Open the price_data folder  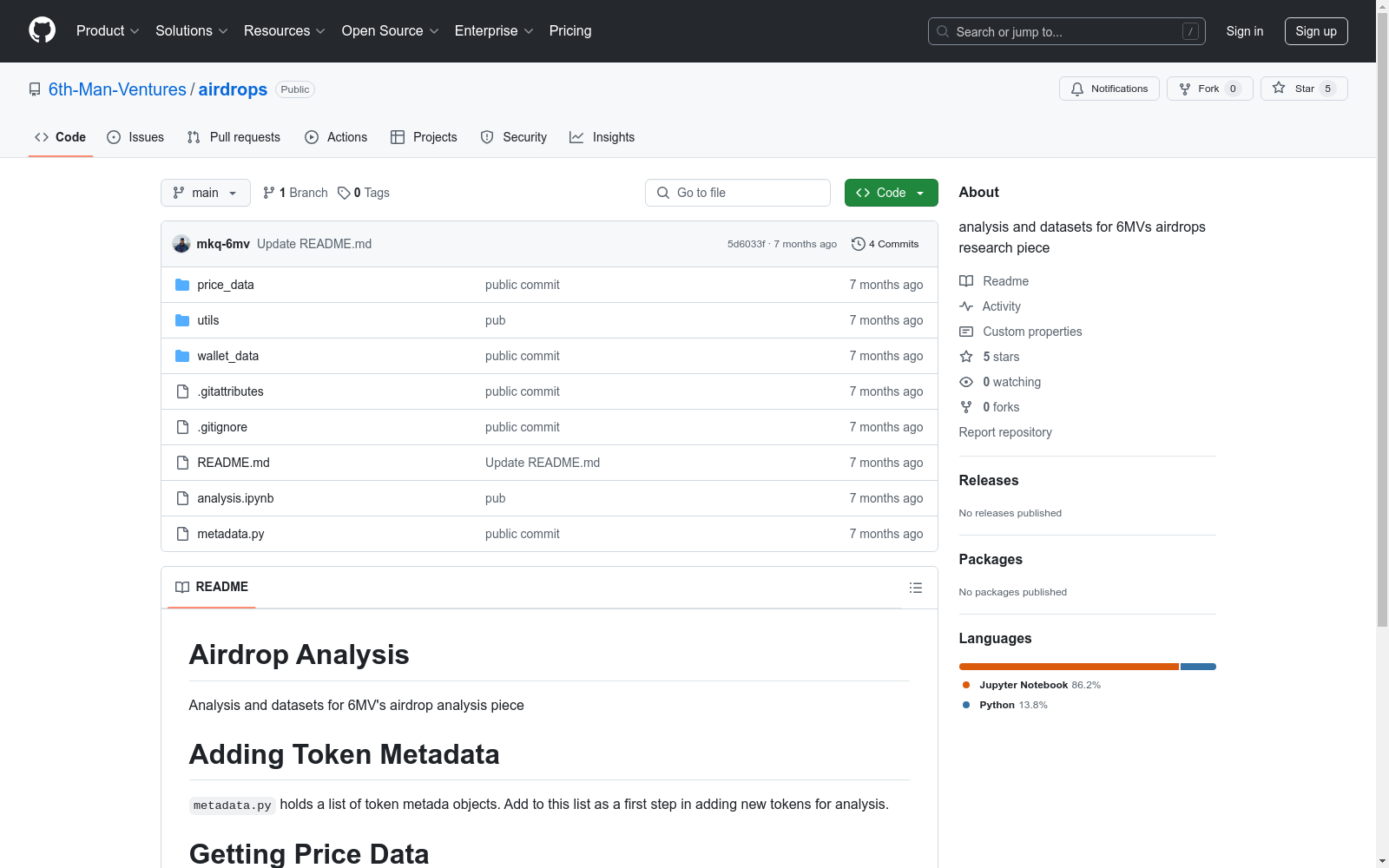[225, 285]
